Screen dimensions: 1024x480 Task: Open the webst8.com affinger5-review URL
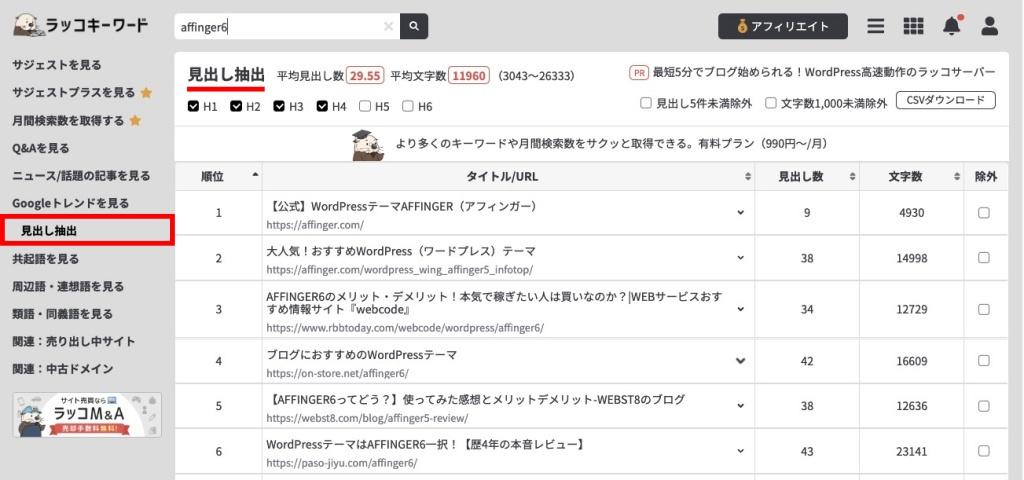pyautogui.click(x=367, y=418)
